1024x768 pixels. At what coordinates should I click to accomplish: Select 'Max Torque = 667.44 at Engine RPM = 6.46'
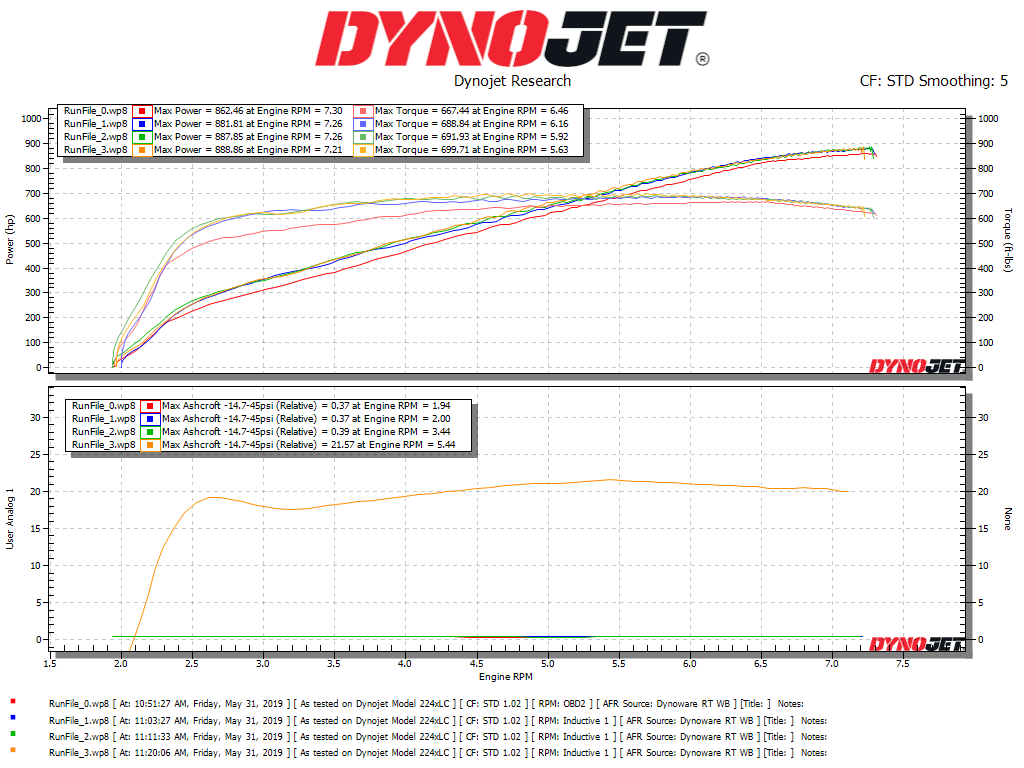pos(472,111)
